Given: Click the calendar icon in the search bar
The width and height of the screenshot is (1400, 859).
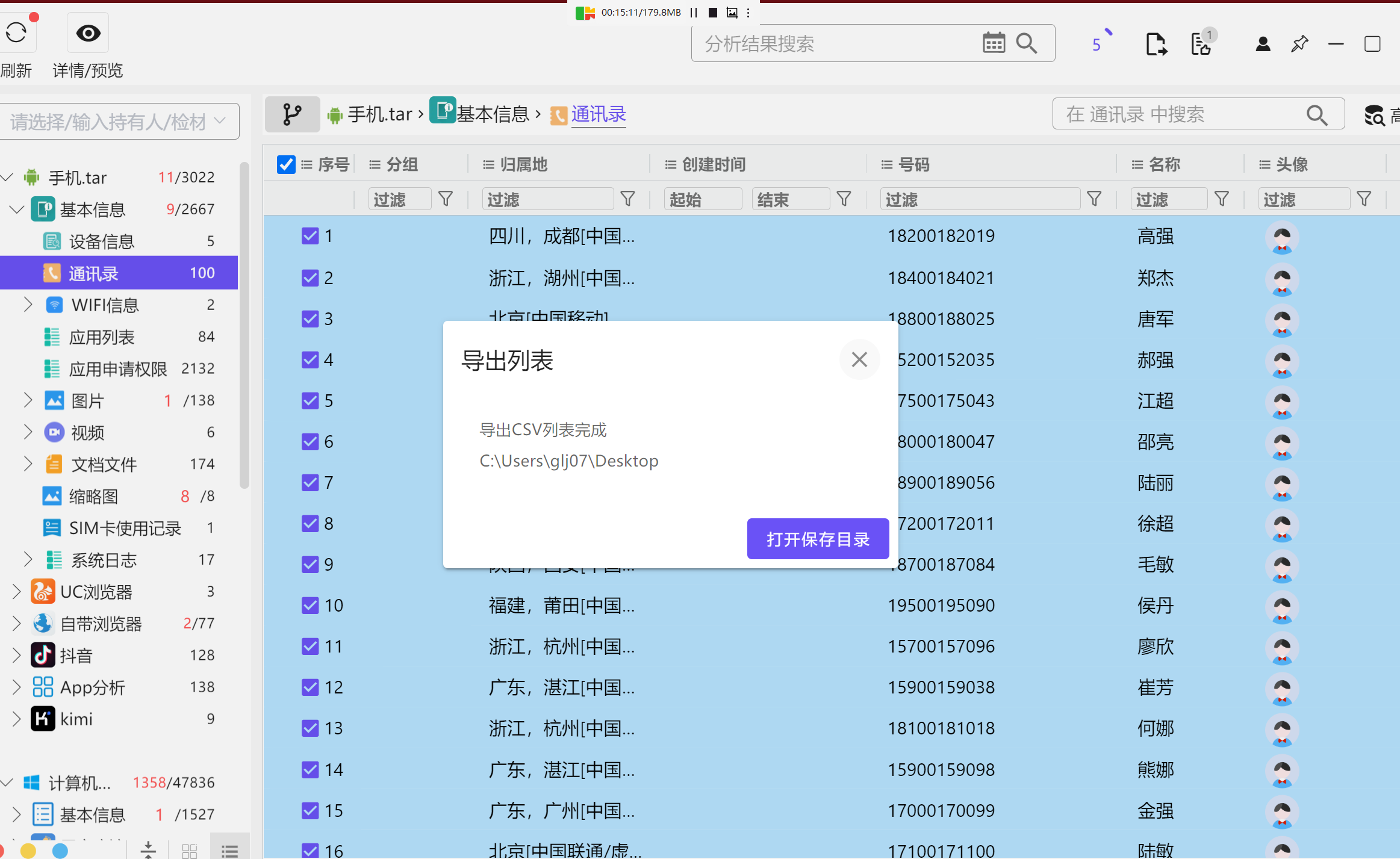Looking at the screenshot, I should [x=994, y=43].
